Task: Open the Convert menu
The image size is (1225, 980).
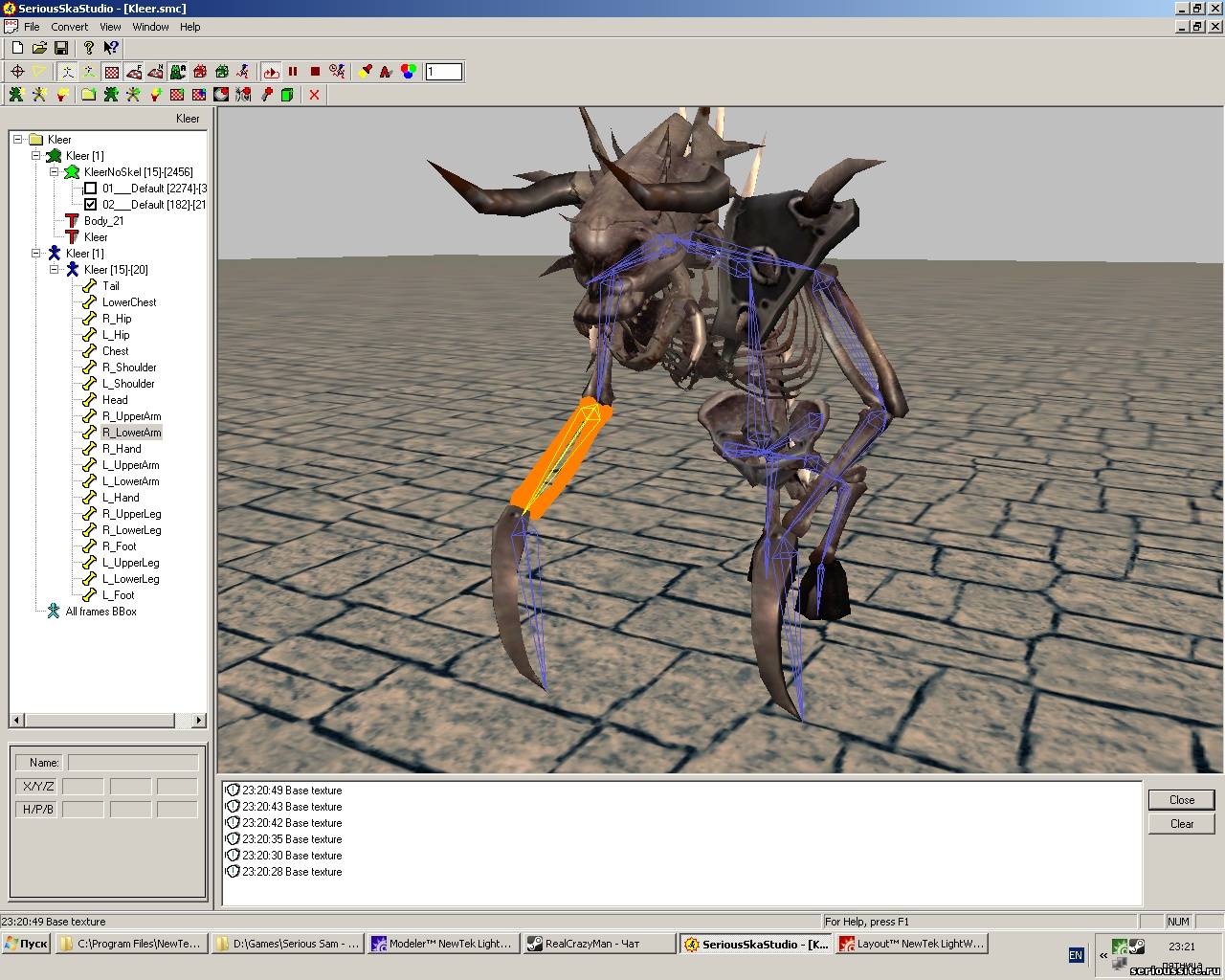Action: (x=70, y=27)
